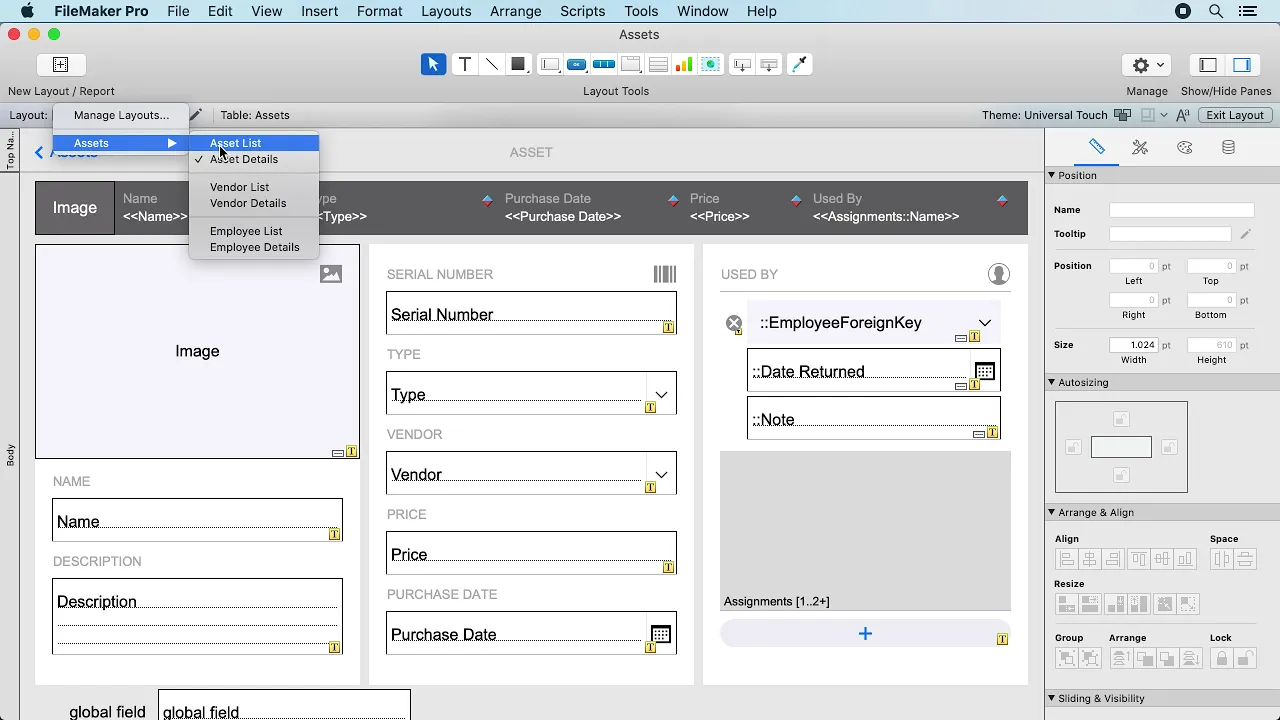Select the arrow Selection tool
The height and width of the screenshot is (720, 1280).
point(433,64)
